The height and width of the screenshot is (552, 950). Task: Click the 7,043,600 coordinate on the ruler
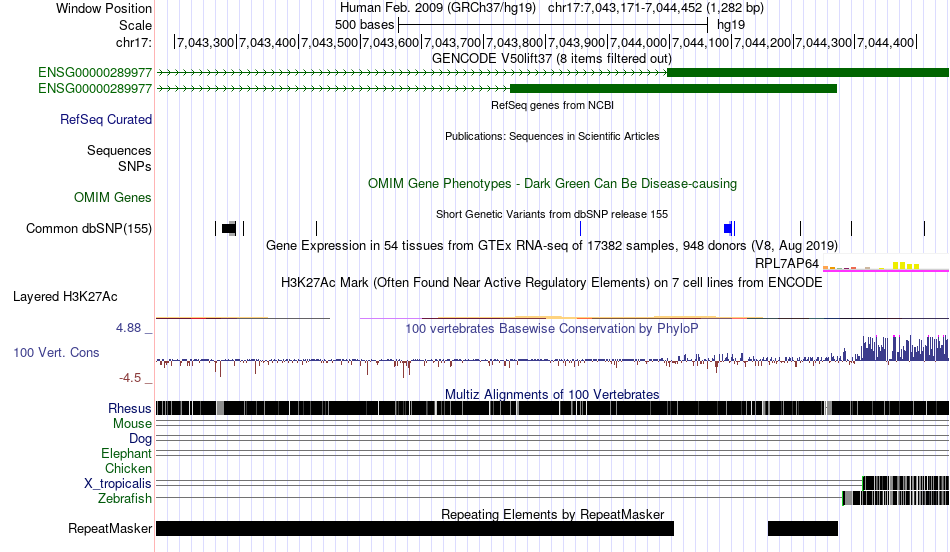coord(391,42)
